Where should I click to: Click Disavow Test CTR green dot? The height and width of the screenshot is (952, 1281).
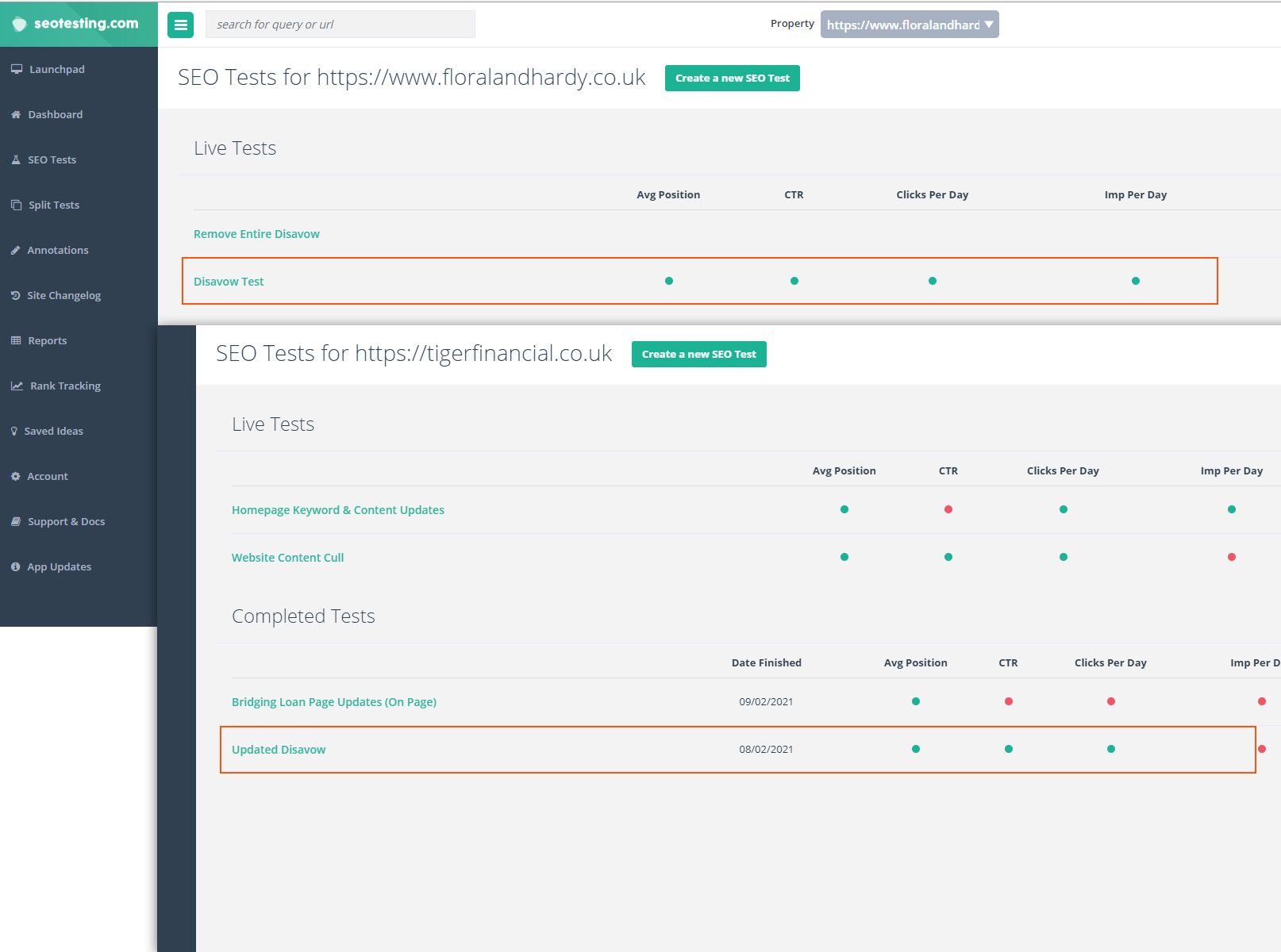click(x=794, y=281)
